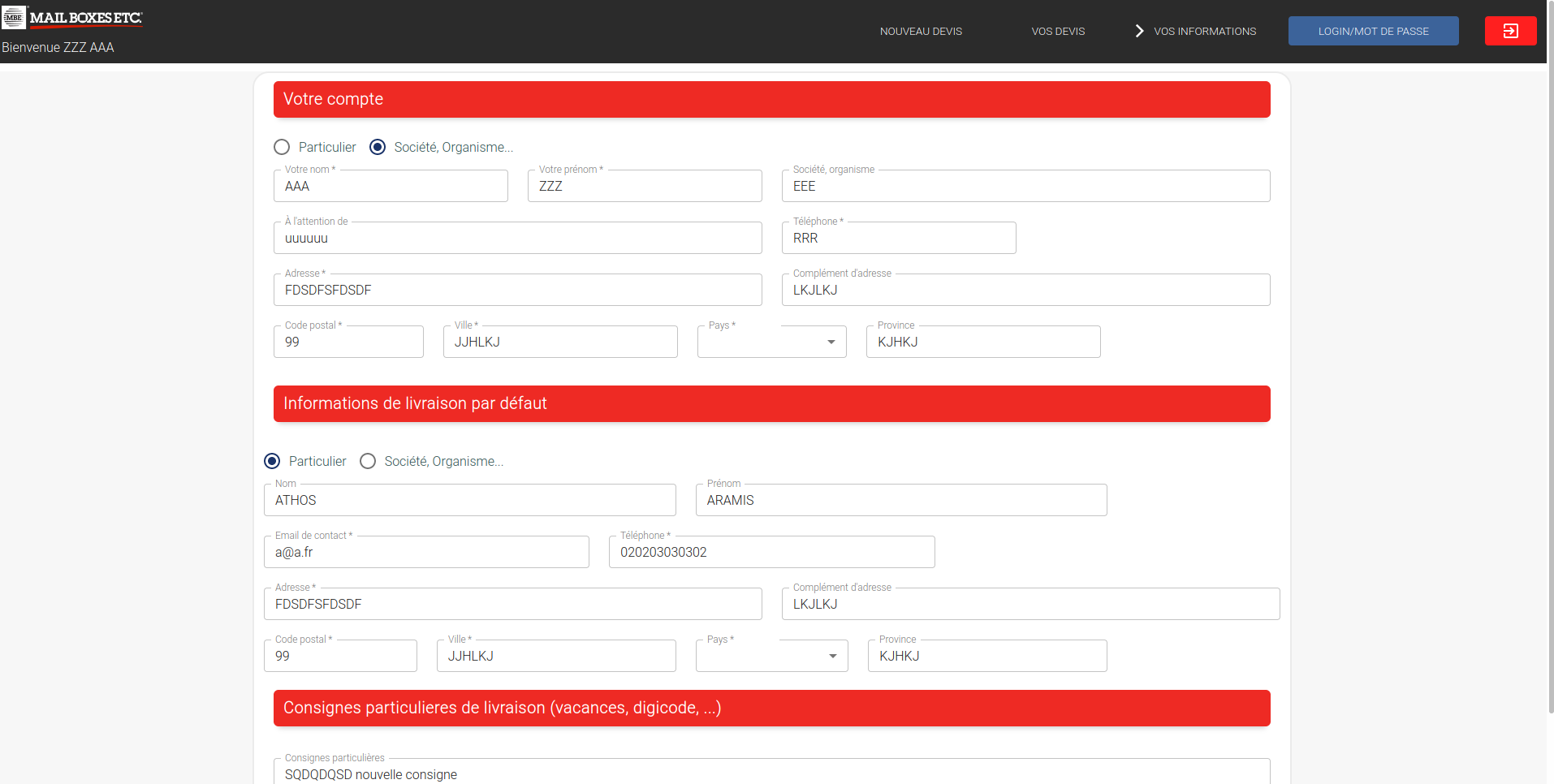Click the Votre nom field
Viewport: 1554px width, 784px height.
[391, 186]
